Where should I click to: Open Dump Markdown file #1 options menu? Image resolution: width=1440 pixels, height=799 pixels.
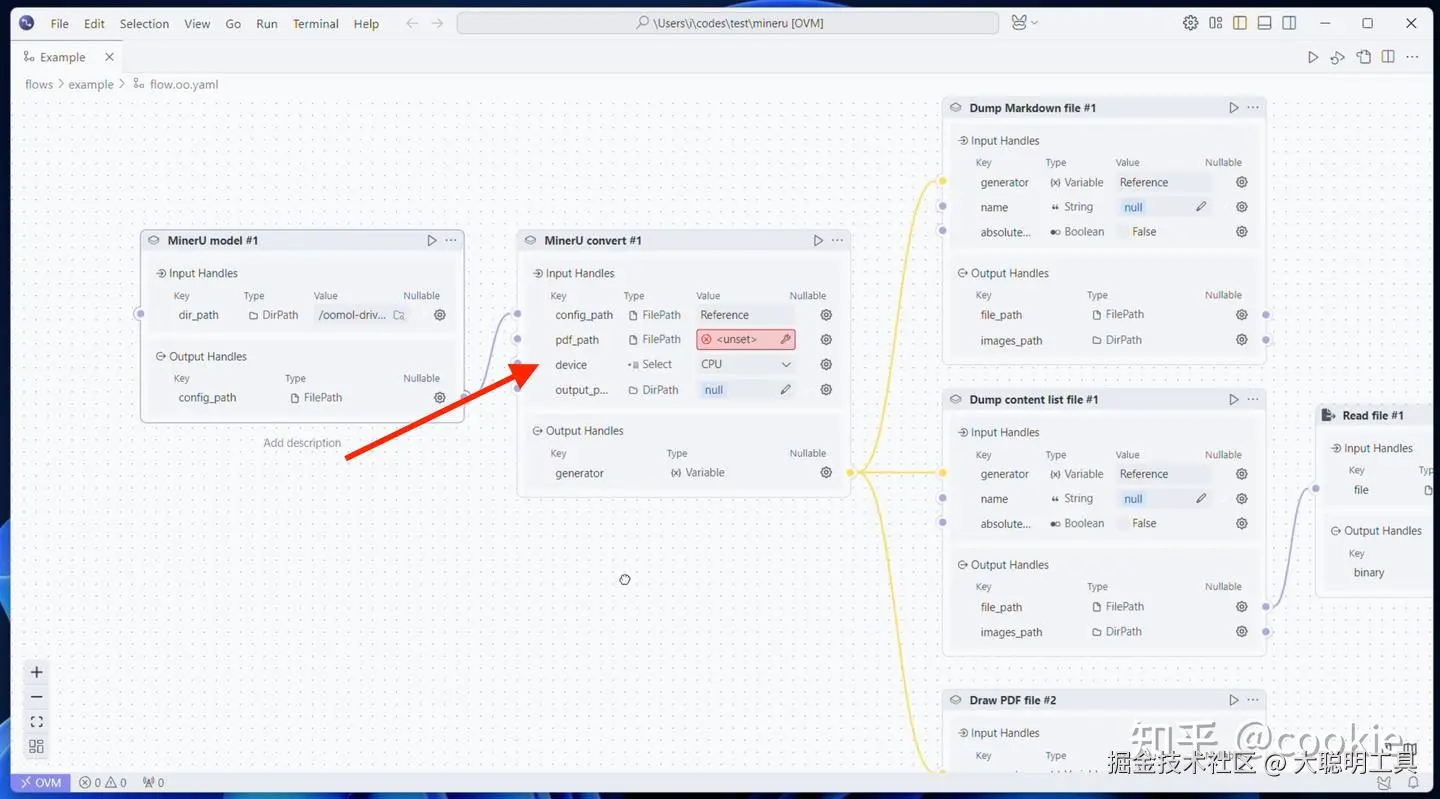pos(1253,107)
